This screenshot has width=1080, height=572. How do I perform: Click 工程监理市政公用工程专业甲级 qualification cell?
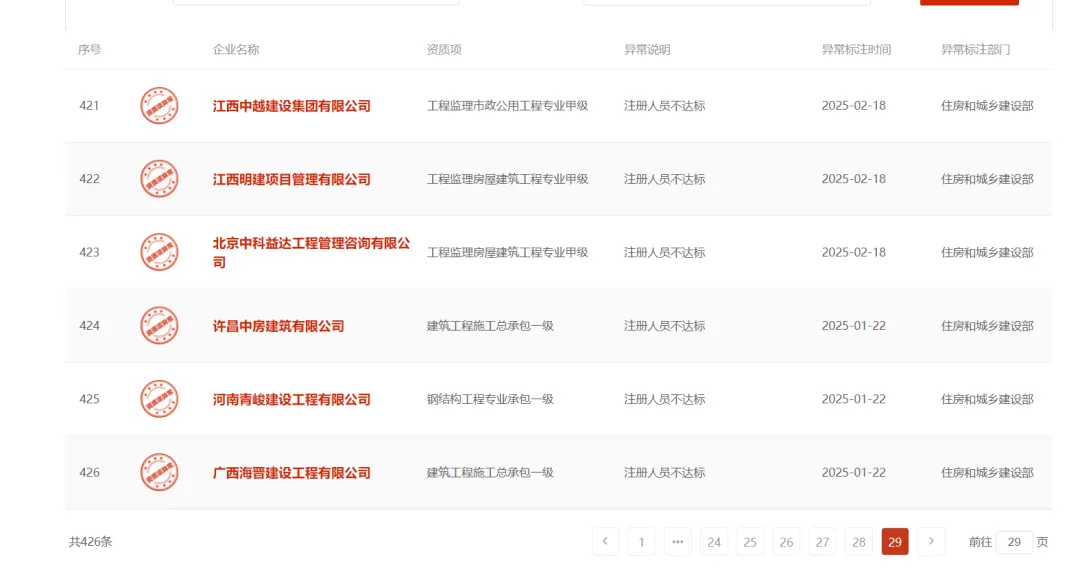point(508,106)
